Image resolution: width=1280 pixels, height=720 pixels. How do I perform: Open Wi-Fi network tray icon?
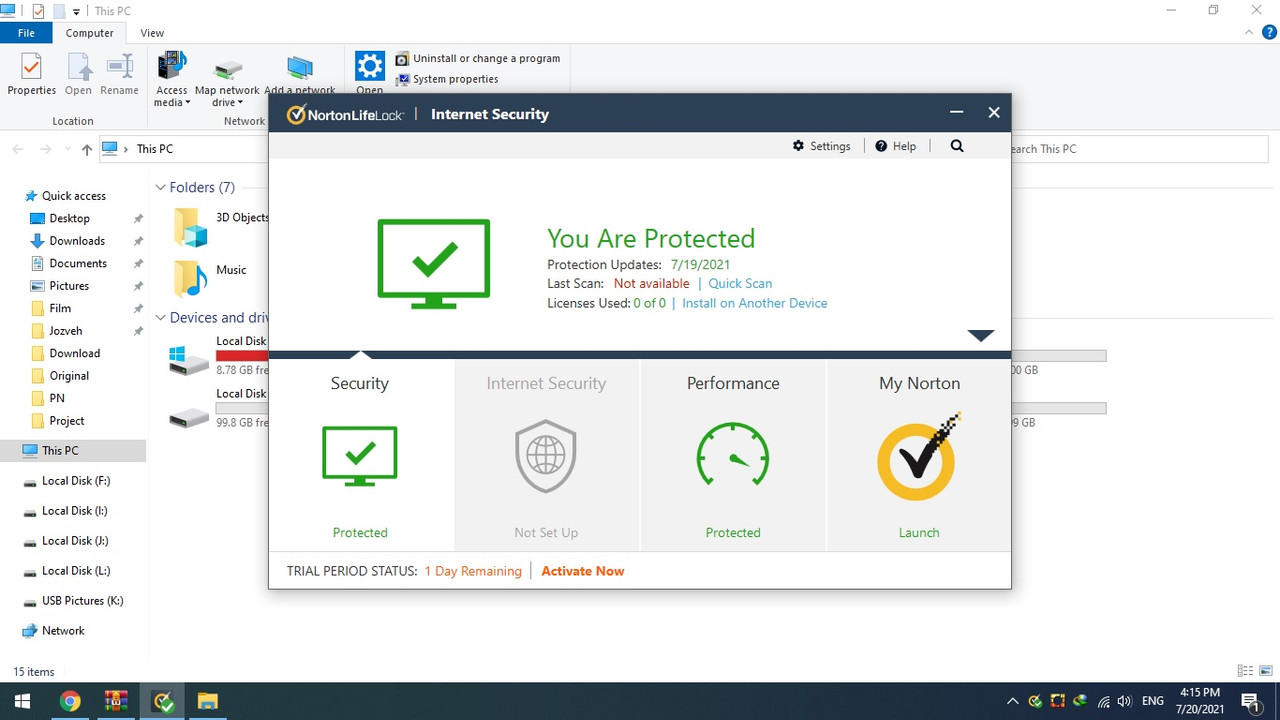(x=1103, y=702)
